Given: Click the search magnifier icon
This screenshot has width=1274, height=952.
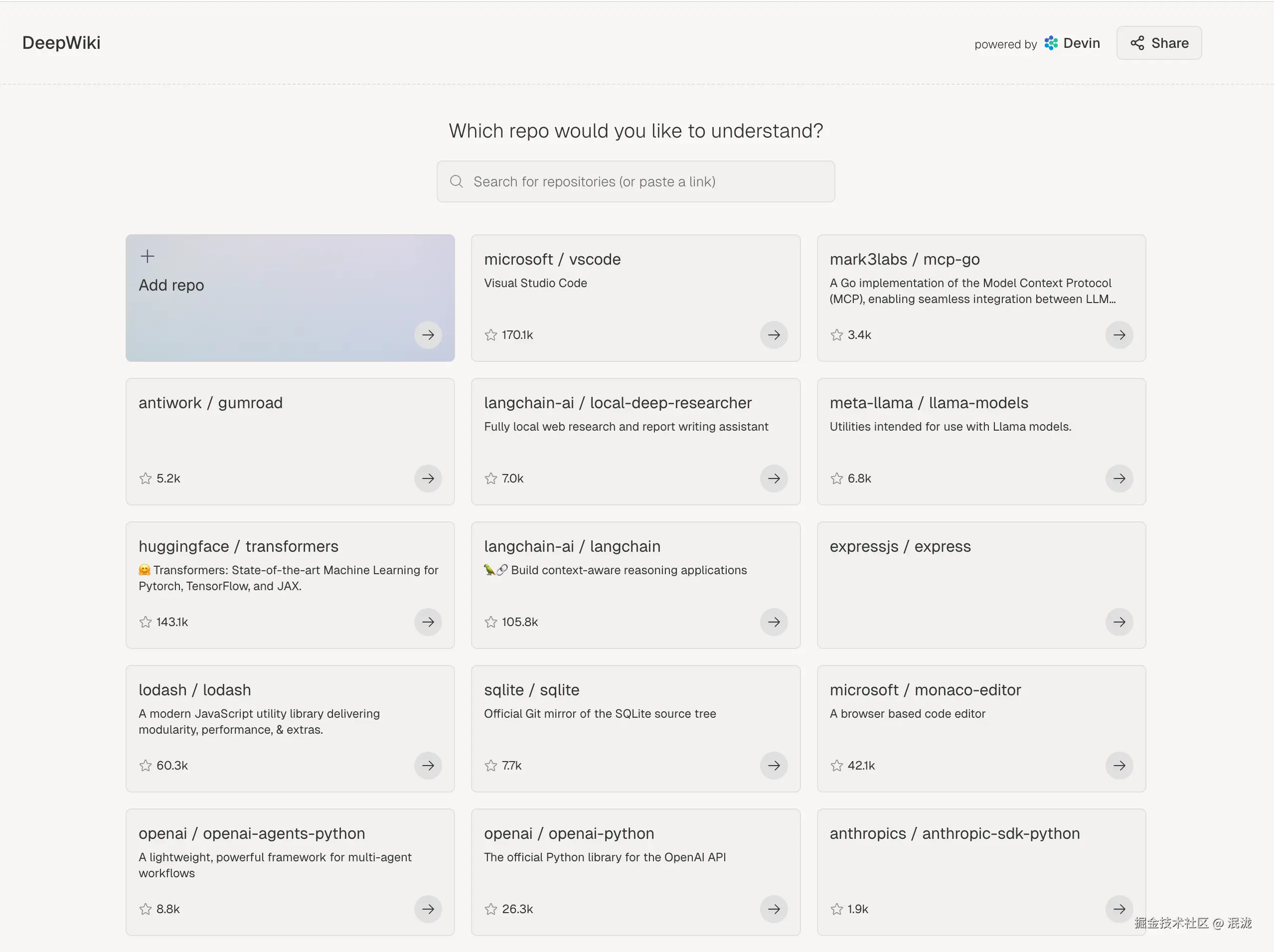Looking at the screenshot, I should [x=456, y=181].
